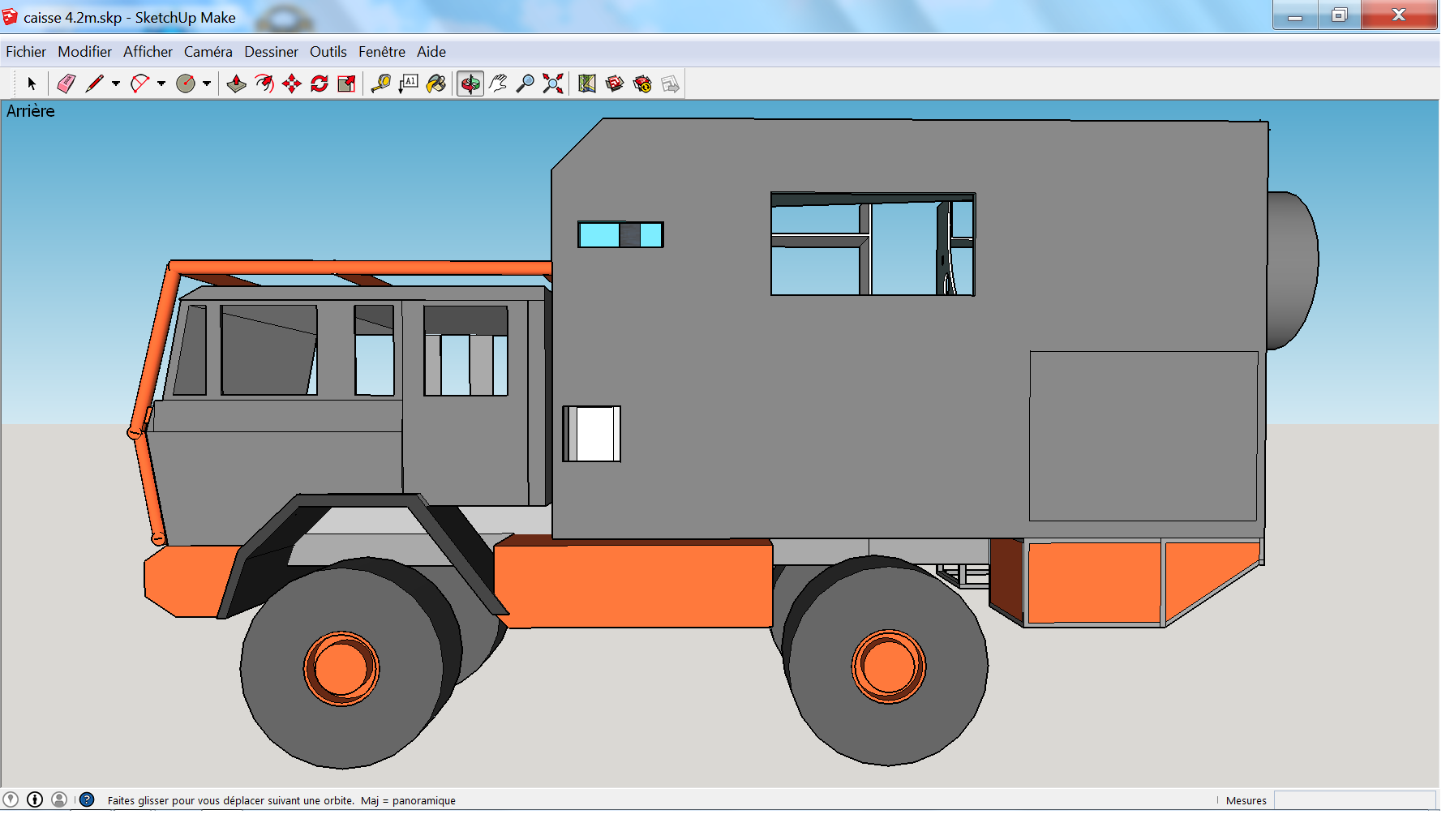The image size is (1450, 840).
Task: Expand the circle shape tool dropdown
Action: 207,84
